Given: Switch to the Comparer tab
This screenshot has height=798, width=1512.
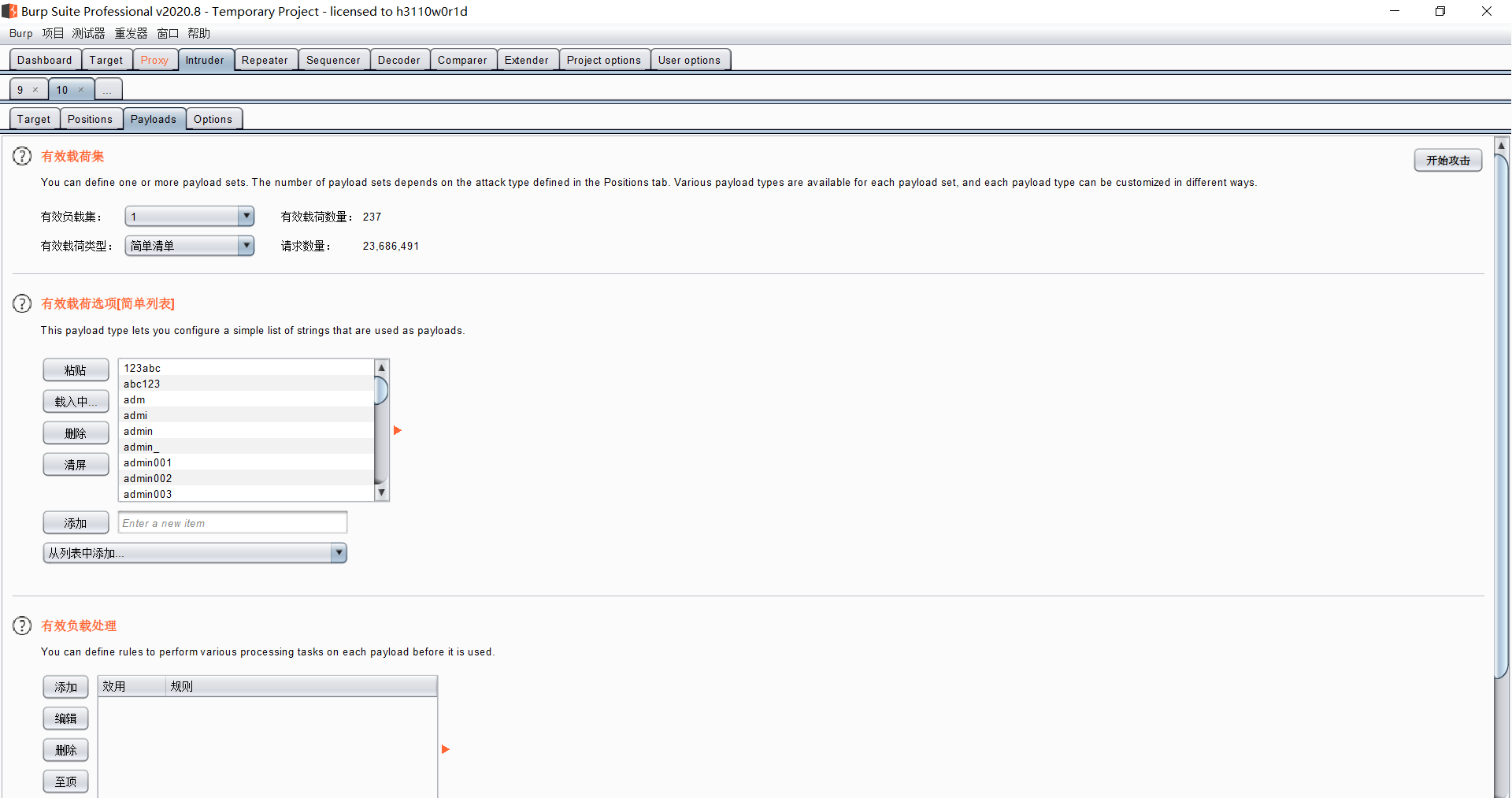Looking at the screenshot, I should (x=463, y=60).
